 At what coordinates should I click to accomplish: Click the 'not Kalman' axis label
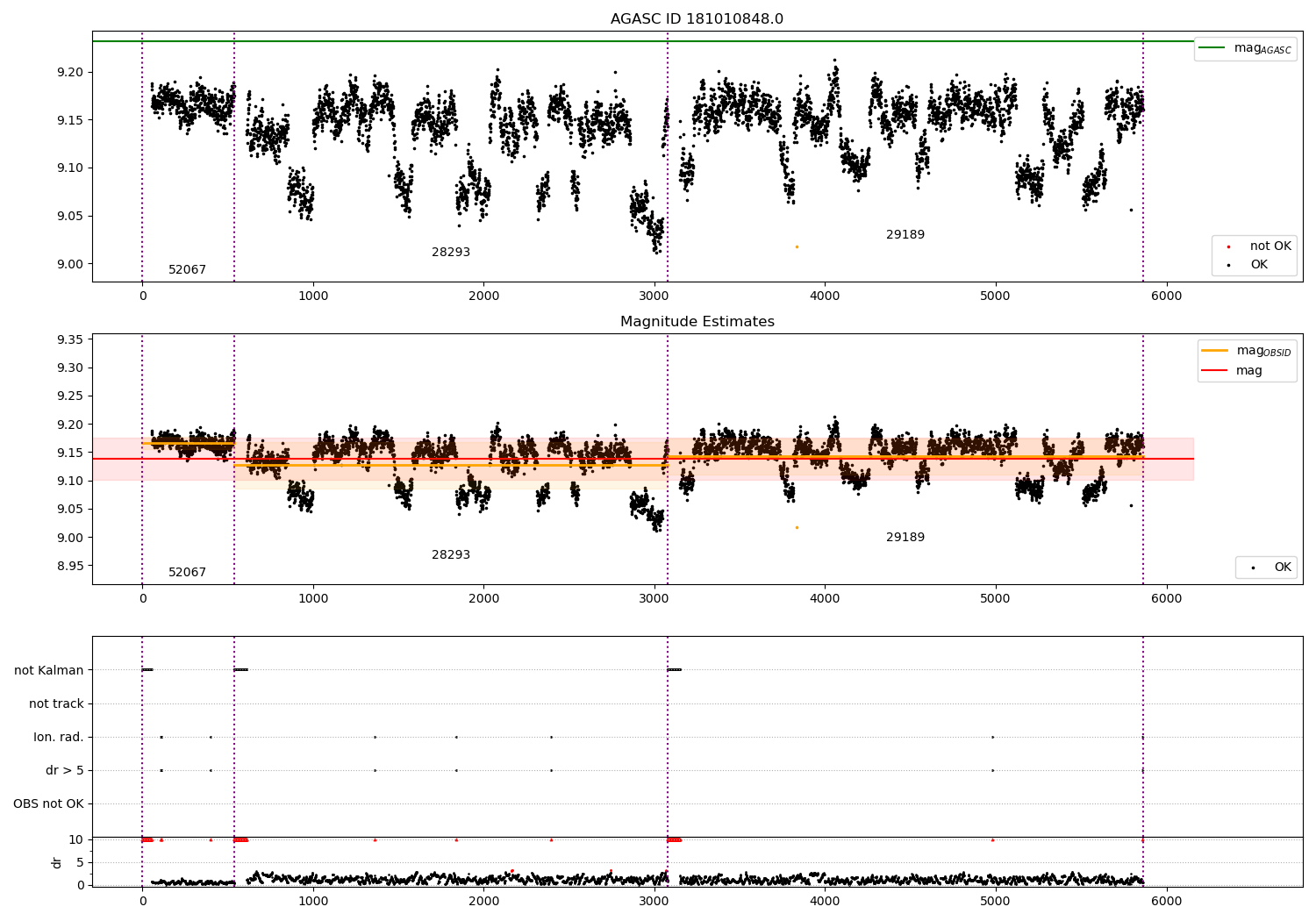click(49, 670)
